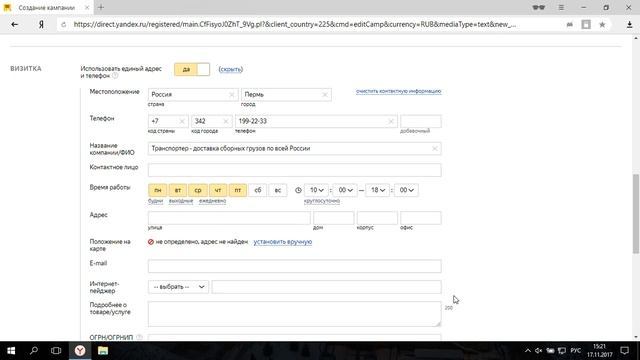640x360 pixels.
Task: Clear the company name field
Action: pos(435,149)
